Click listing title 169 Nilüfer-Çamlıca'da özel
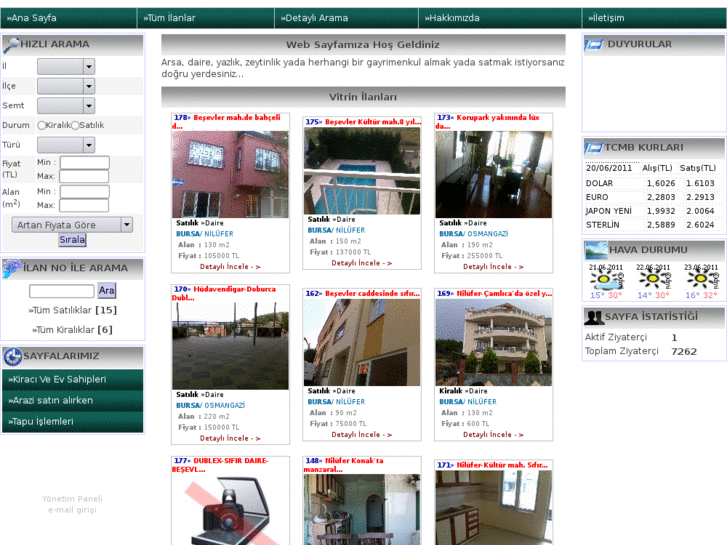 pyautogui.click(x=494, y=294)
